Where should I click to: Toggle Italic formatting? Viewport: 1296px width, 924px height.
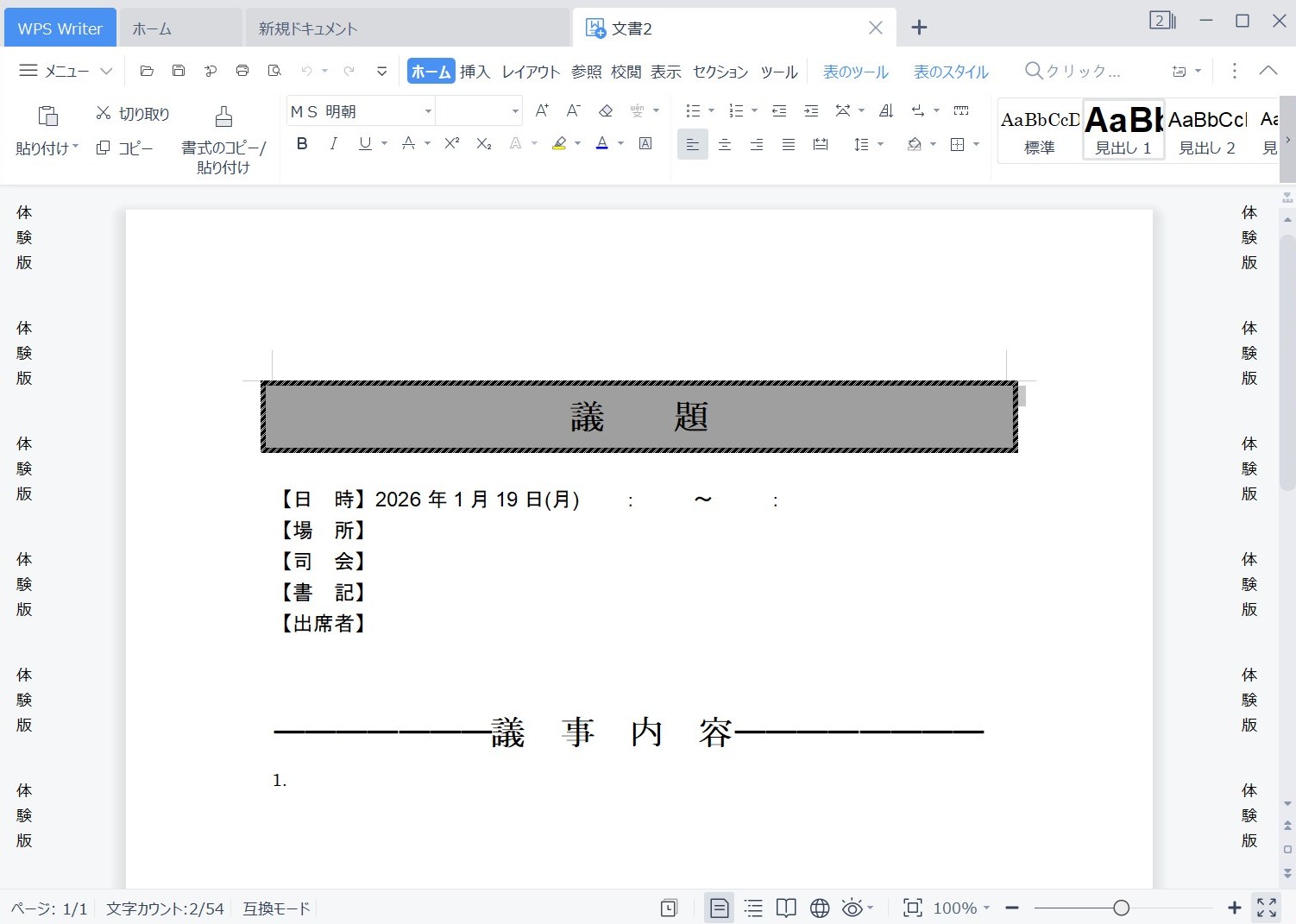tap(333, 144)
